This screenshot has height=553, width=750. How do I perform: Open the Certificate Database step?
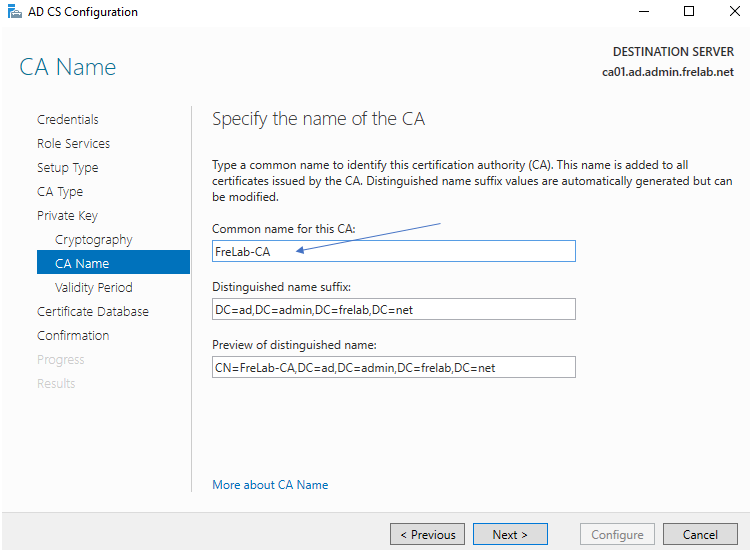(x=92, y=312)
